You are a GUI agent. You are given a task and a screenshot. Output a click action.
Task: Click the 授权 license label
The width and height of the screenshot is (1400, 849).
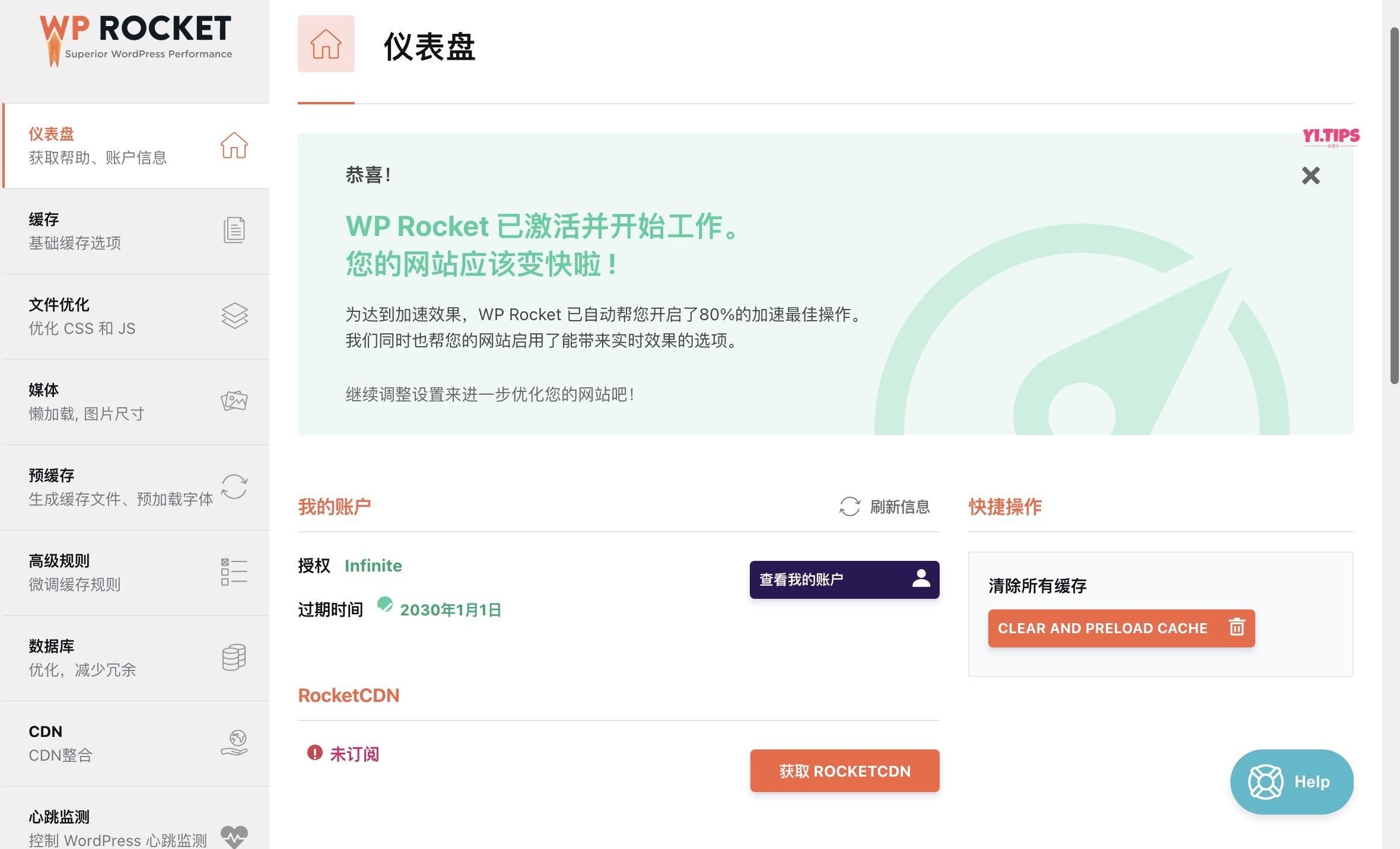[x=314, y=566]
